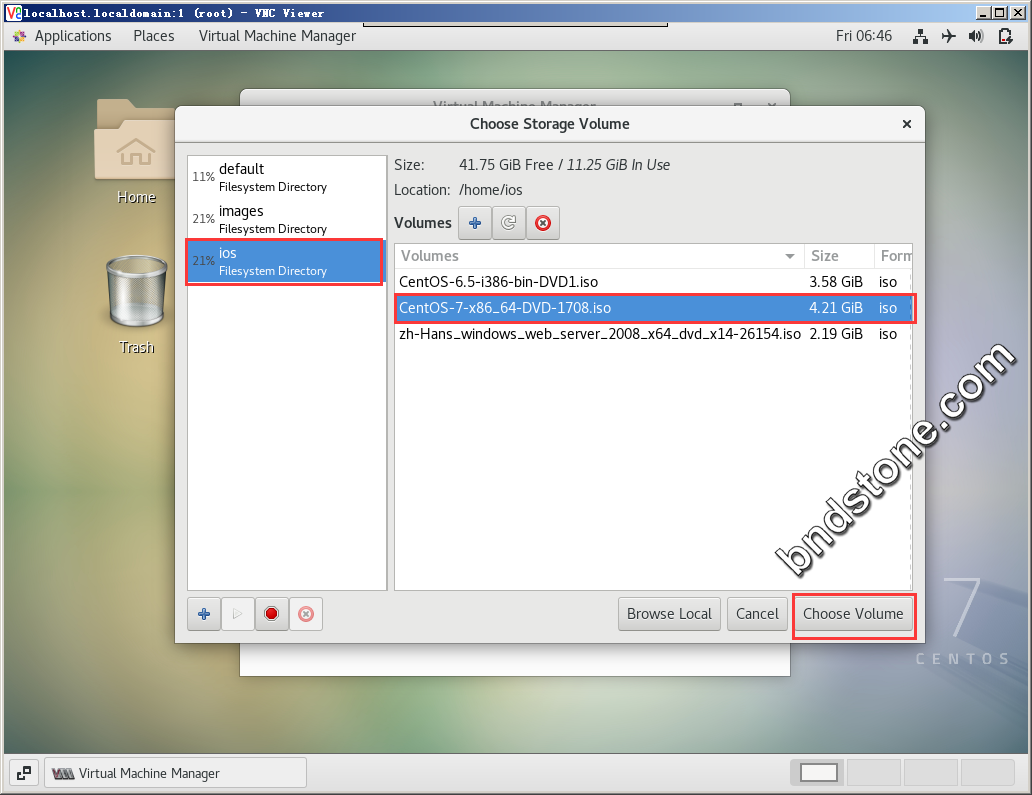Open the Trash desktop icon

(x=136, y=305)
